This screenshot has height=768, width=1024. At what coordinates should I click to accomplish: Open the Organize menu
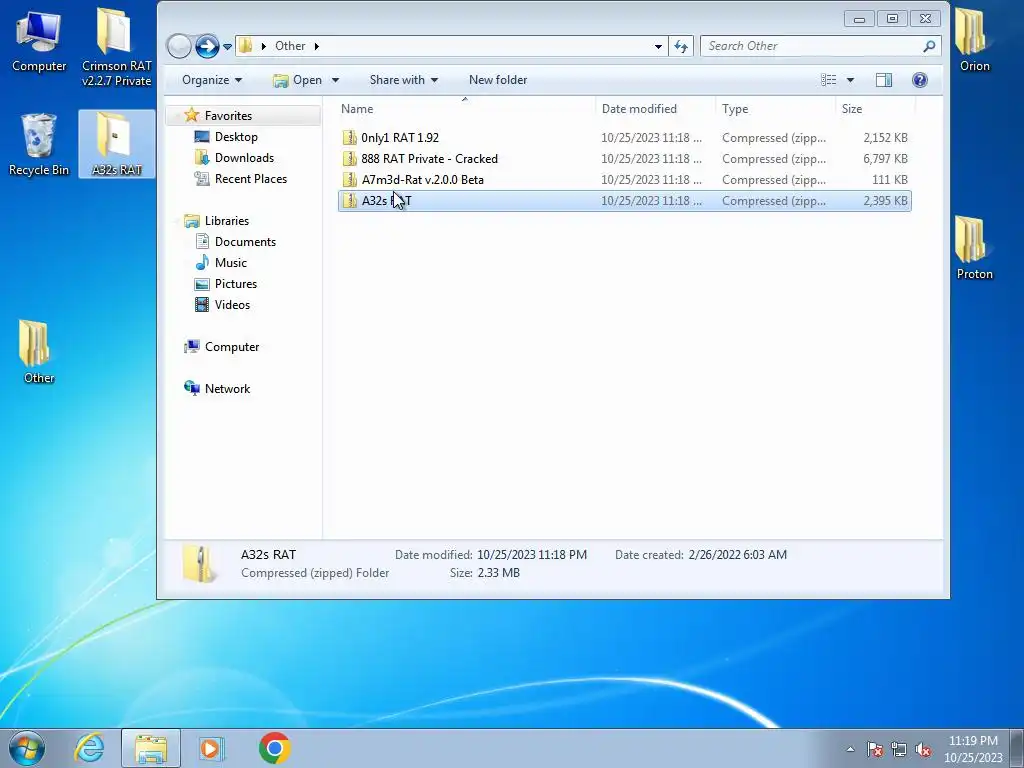click(212, 80)
